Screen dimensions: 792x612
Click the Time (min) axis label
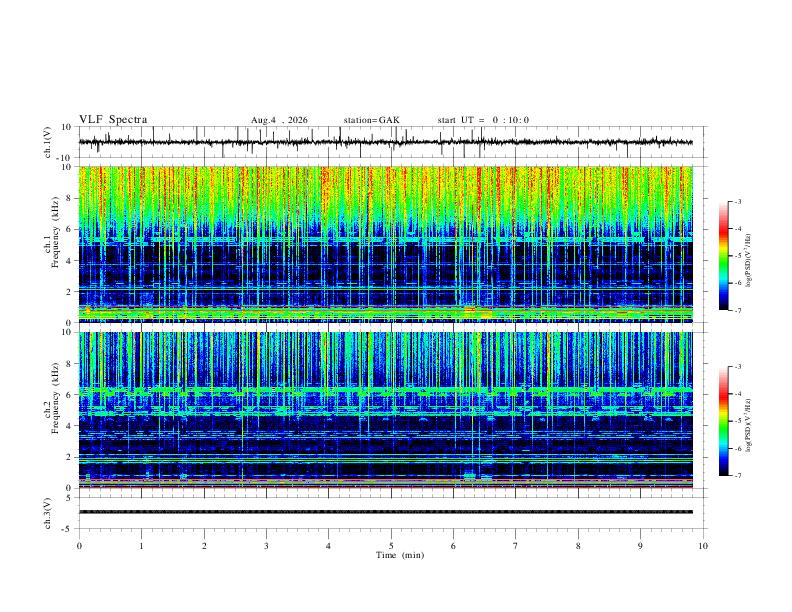tap(400, 555)
